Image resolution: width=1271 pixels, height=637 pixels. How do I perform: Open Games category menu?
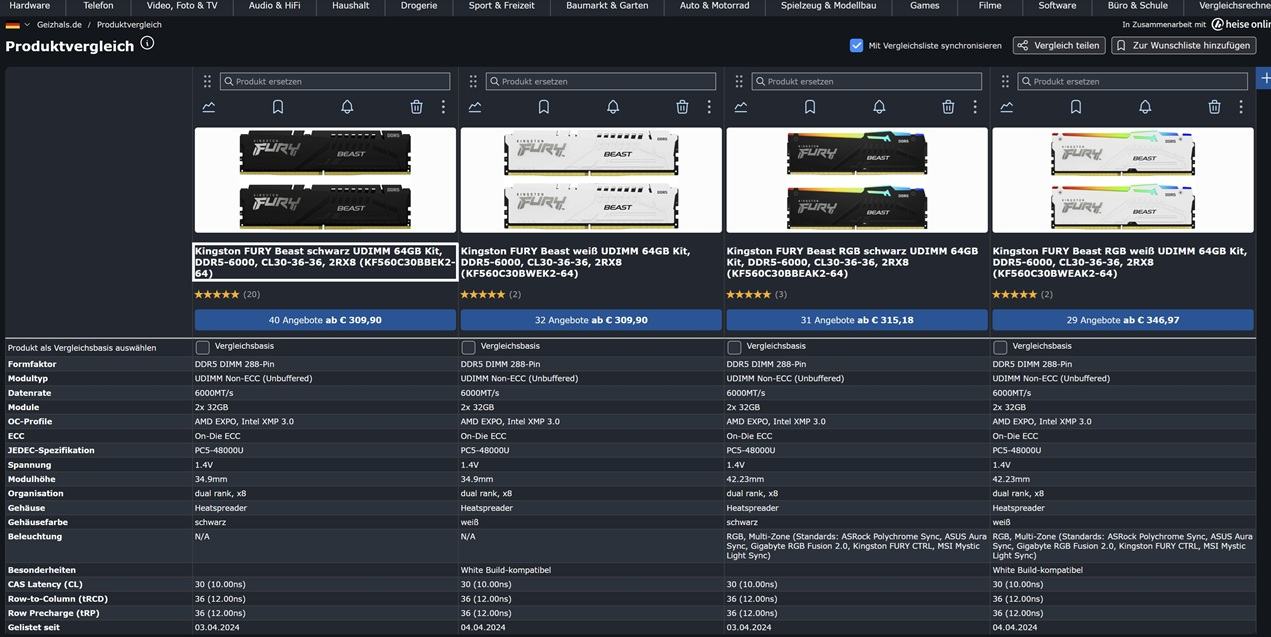tap(925, 6)
